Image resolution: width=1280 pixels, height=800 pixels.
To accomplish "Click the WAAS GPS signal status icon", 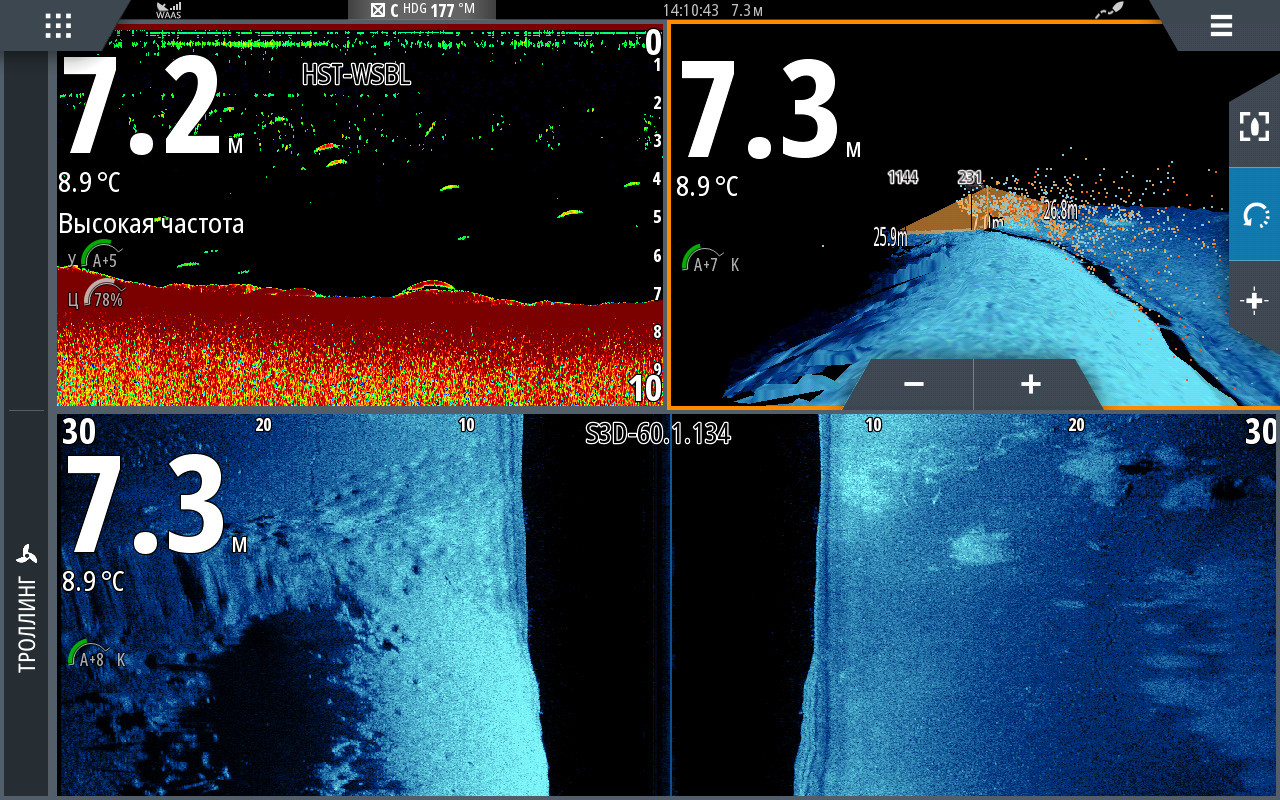I will (168, 11).
